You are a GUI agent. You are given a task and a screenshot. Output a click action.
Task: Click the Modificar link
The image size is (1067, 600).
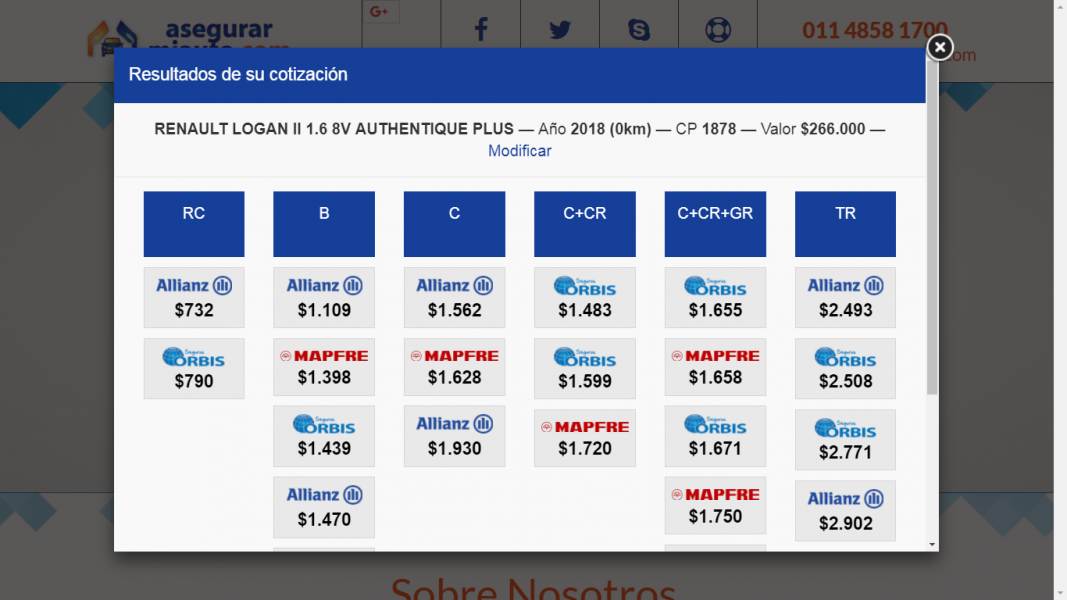(519, 151)
